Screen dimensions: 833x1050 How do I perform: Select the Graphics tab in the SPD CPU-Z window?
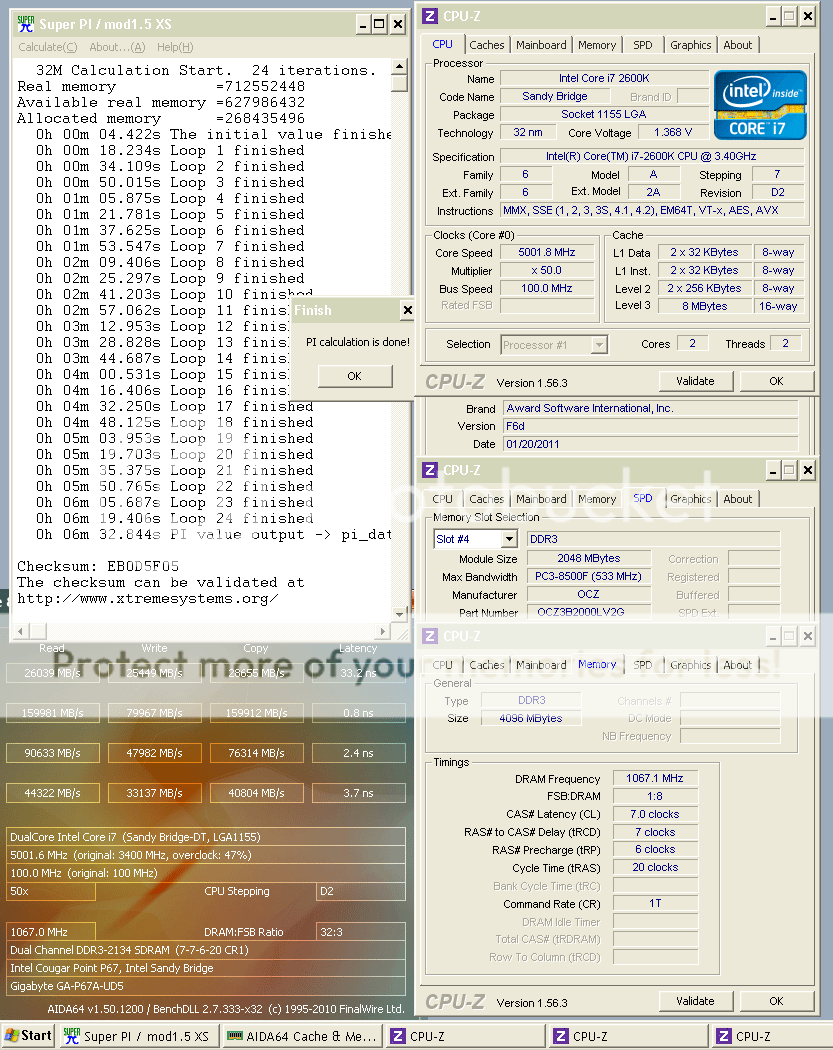coord(690,499)
